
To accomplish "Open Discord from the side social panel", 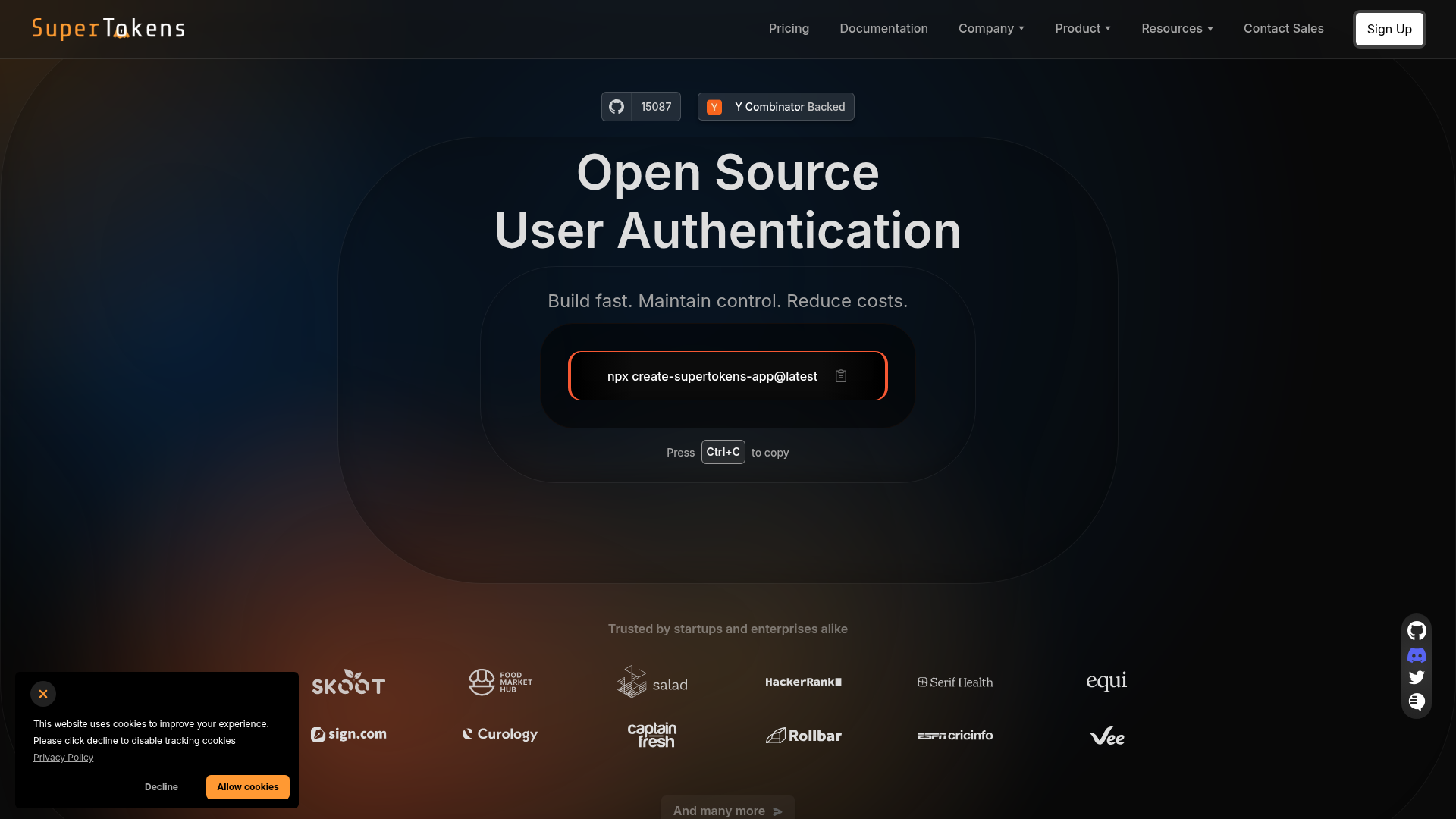I will (x=1417, y=655).
